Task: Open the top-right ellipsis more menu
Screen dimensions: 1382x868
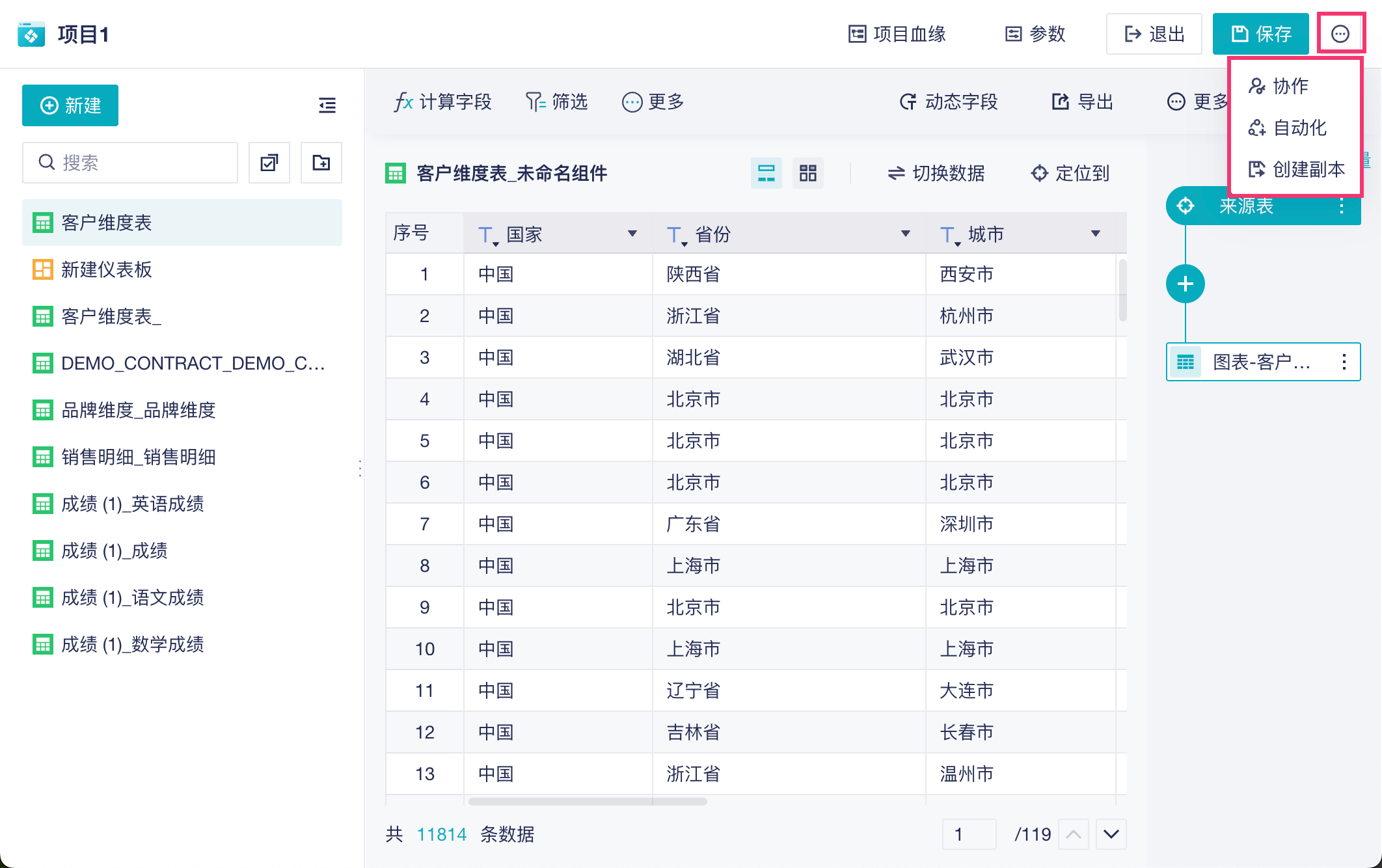Action: (1340, 34)
